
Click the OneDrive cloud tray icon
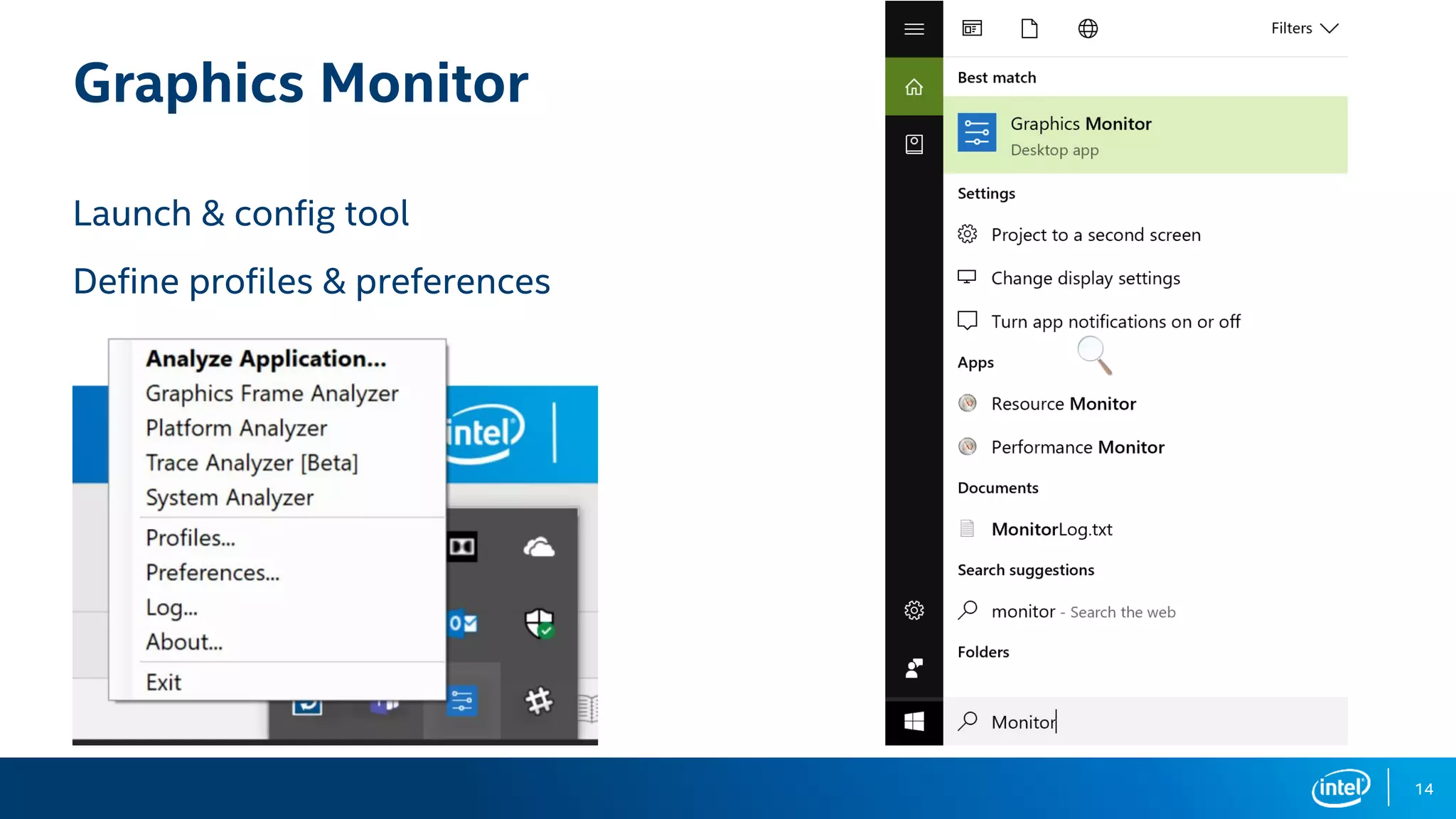tap(539, 547)
